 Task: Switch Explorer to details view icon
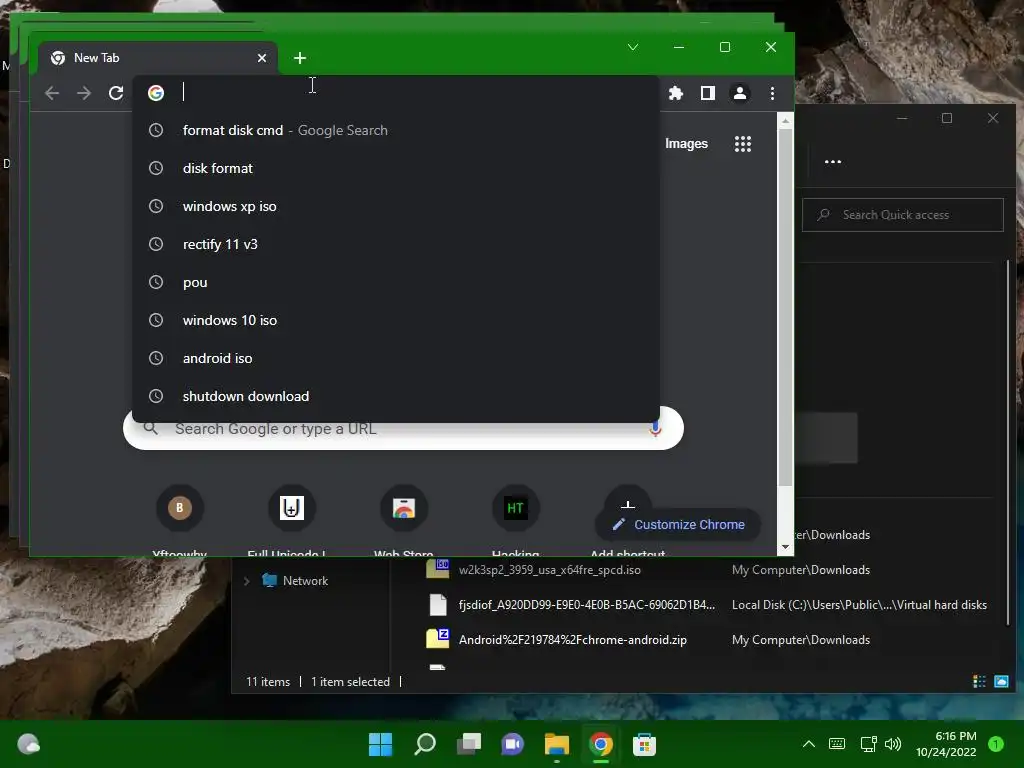pos(979,681)
